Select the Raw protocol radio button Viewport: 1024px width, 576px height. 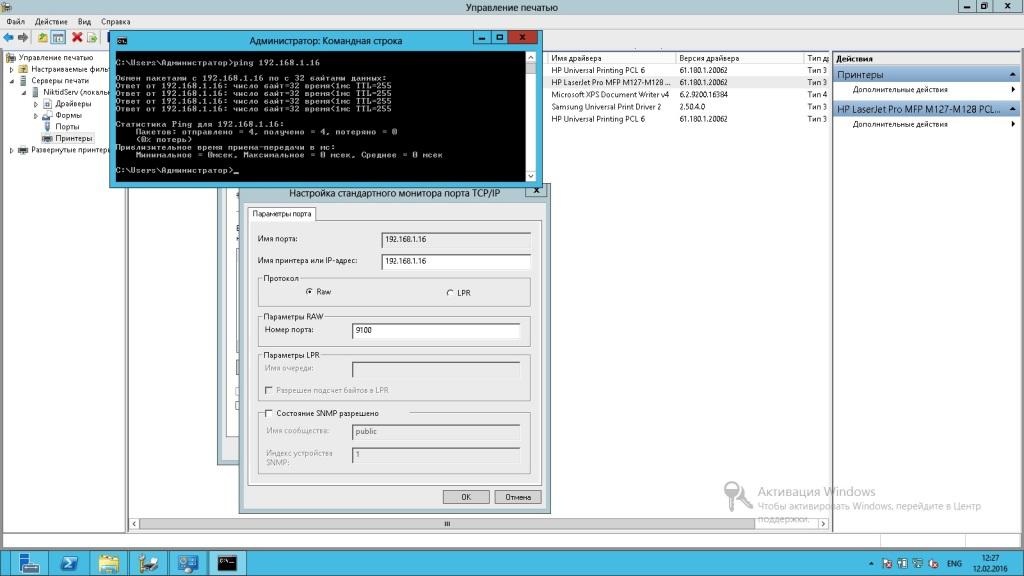pos(309,292)
